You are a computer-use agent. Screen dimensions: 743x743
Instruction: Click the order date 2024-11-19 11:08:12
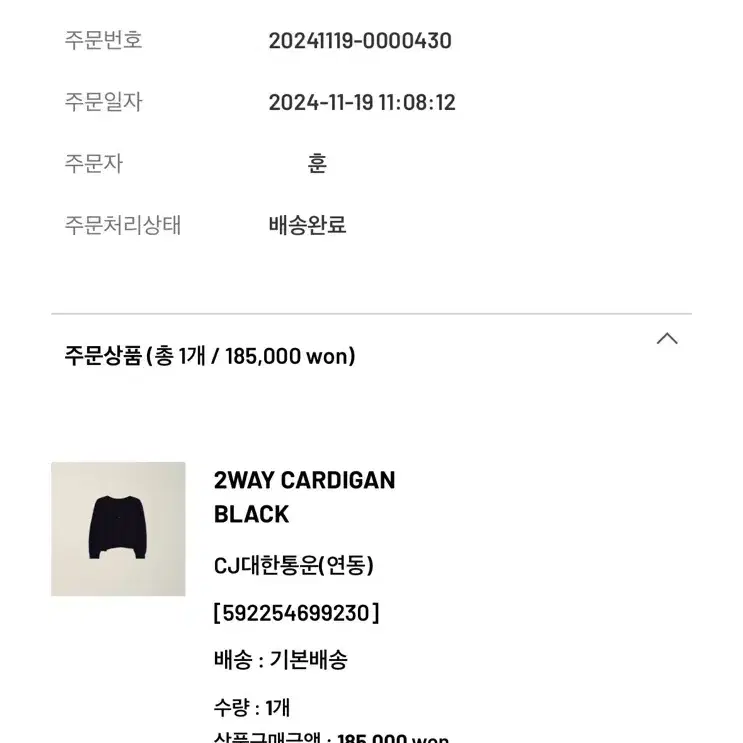point(362,102)
